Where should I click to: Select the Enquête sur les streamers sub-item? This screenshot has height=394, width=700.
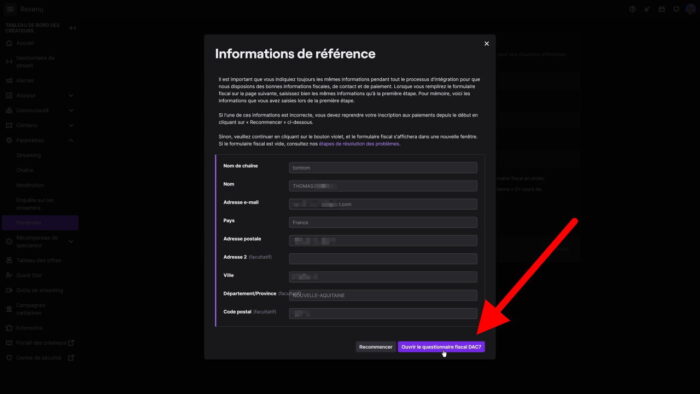[x=35, y=204]
